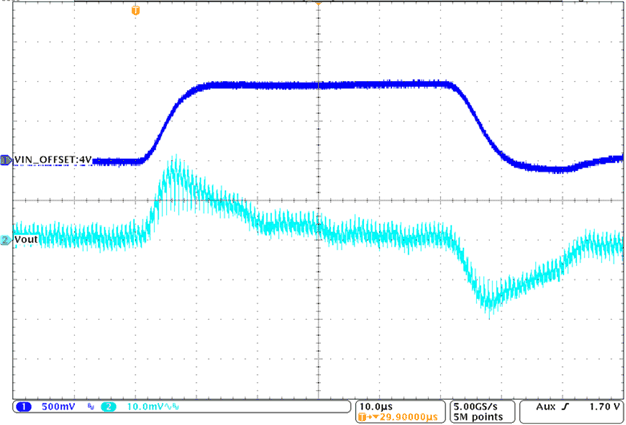
Task: Click the 5.00GS/s sample rate readout
Action: (479, 407)
